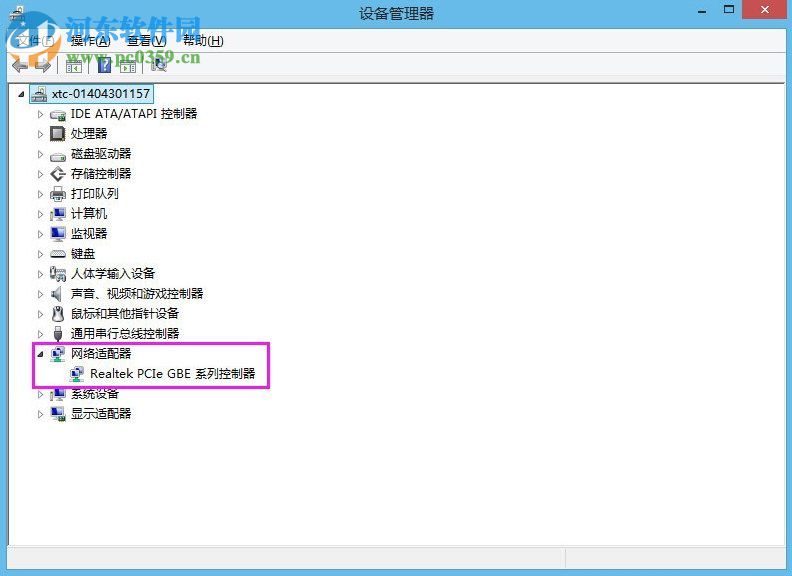Select the 处理器 label
The image size is (792, 576).
[x=89, y=133]
